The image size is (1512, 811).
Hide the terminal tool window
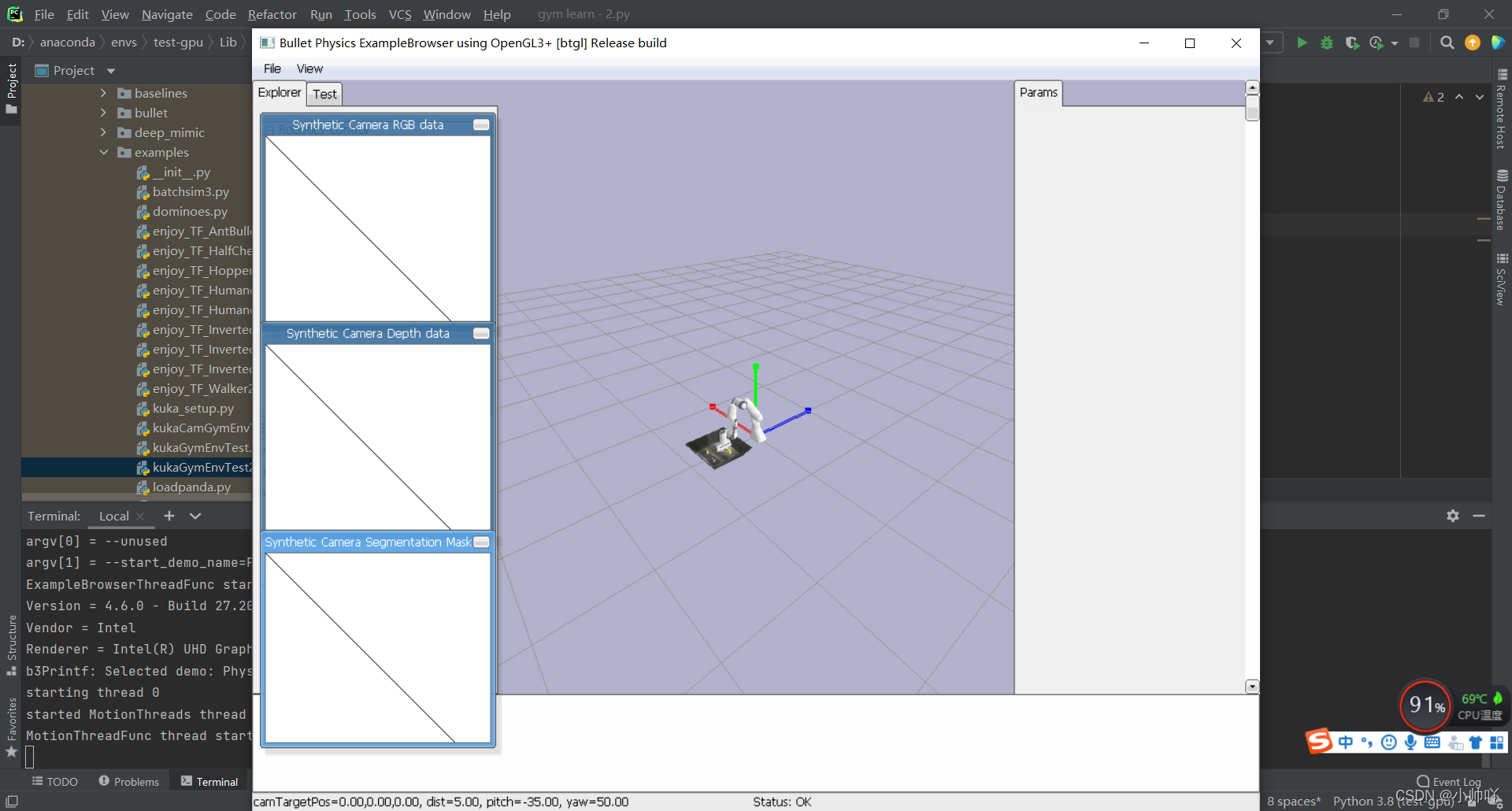coord(1479,516)
